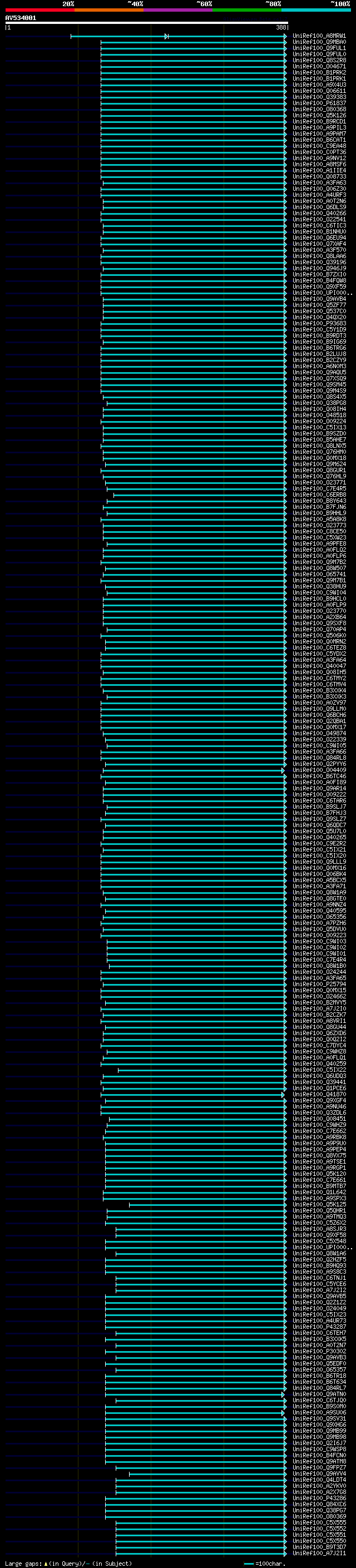Select hit UniRef100_A7PZH6
The image size is (356, 1568).
(x=319, y=923)
